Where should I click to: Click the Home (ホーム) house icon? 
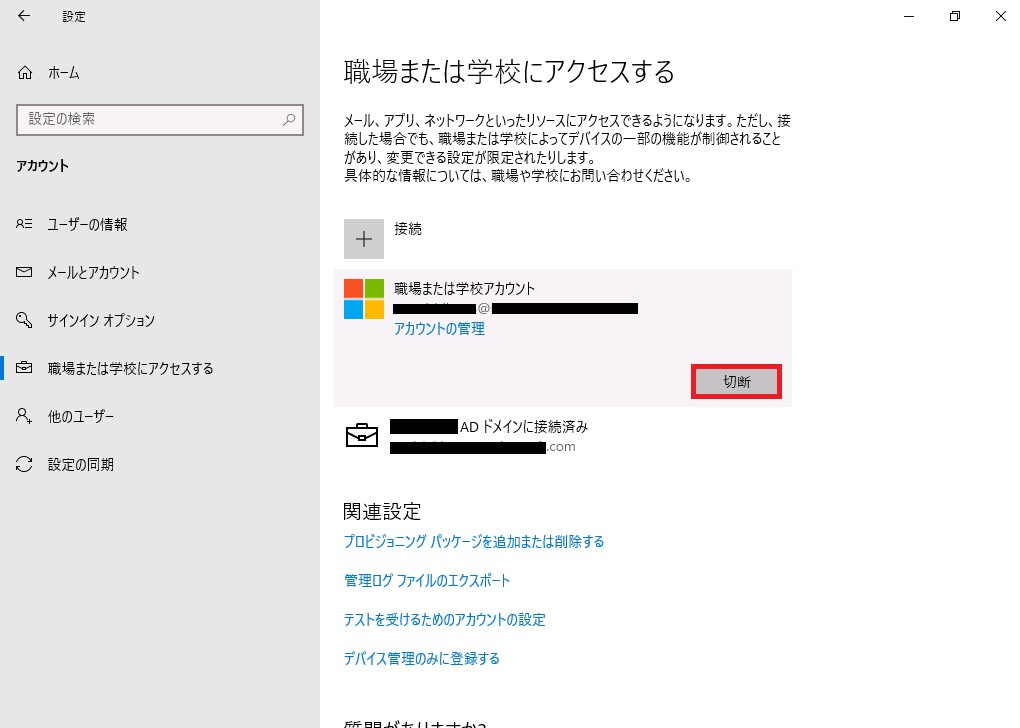pyautogui.click(x=25, y=73)
